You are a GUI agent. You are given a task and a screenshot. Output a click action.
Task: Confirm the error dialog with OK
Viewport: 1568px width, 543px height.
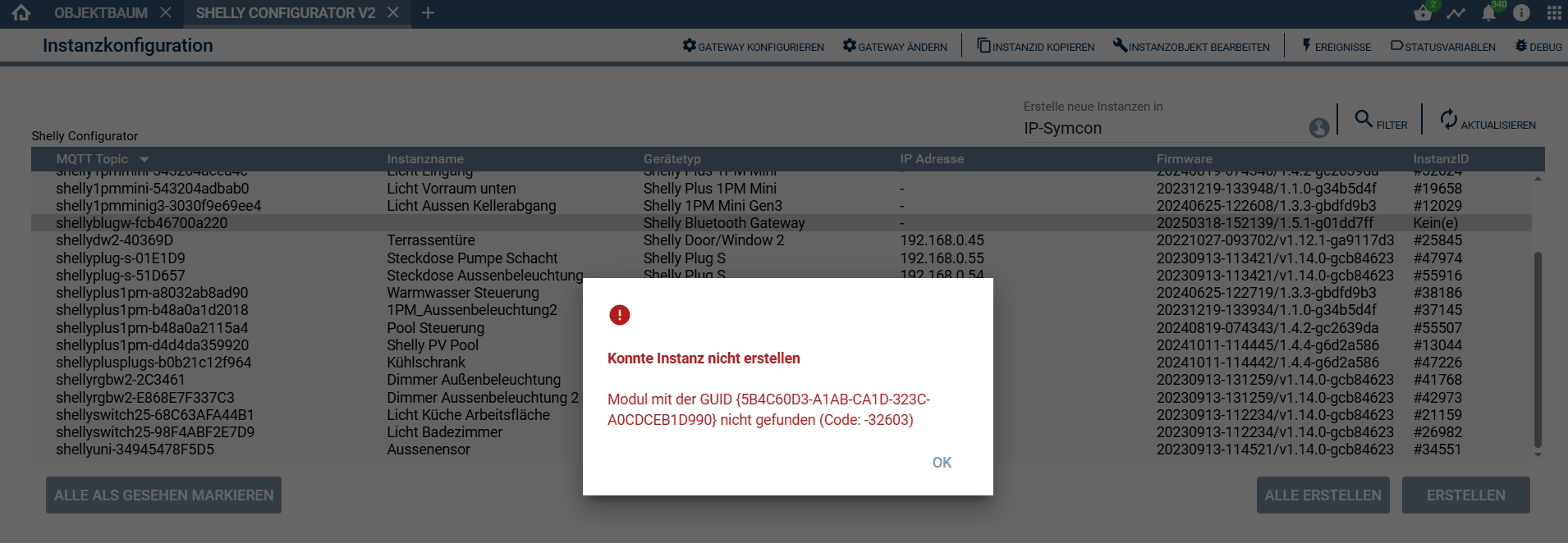pyautogui.click(x=942, y=463)
